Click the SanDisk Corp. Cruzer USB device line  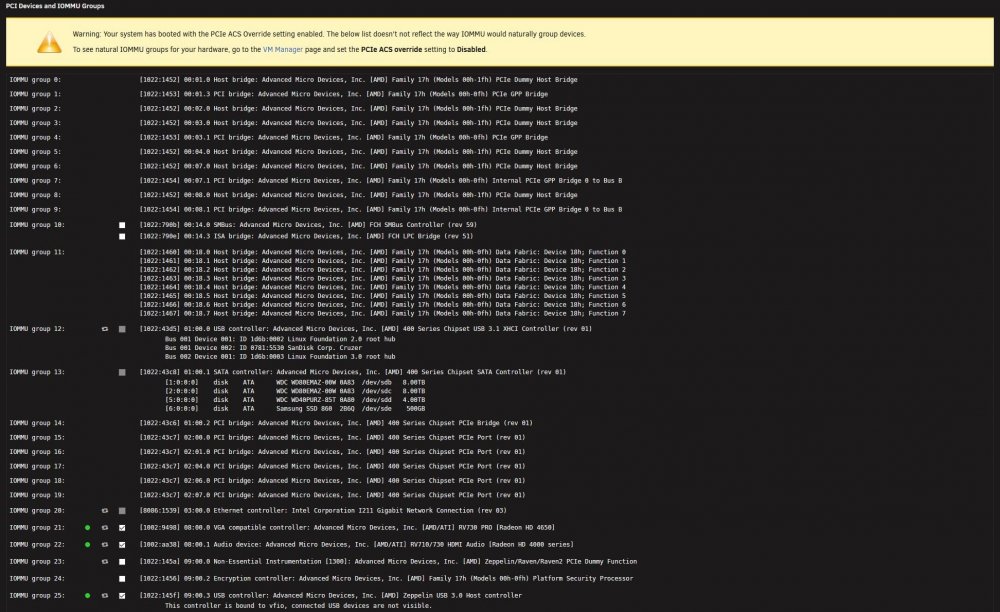[263, 348]
